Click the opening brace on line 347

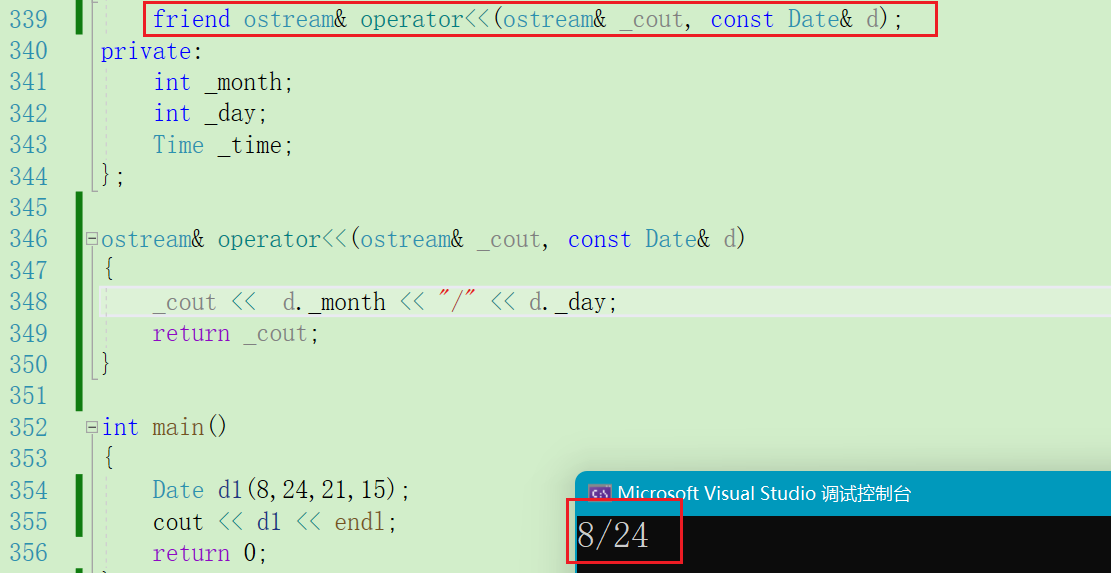(x=108, y=270)
